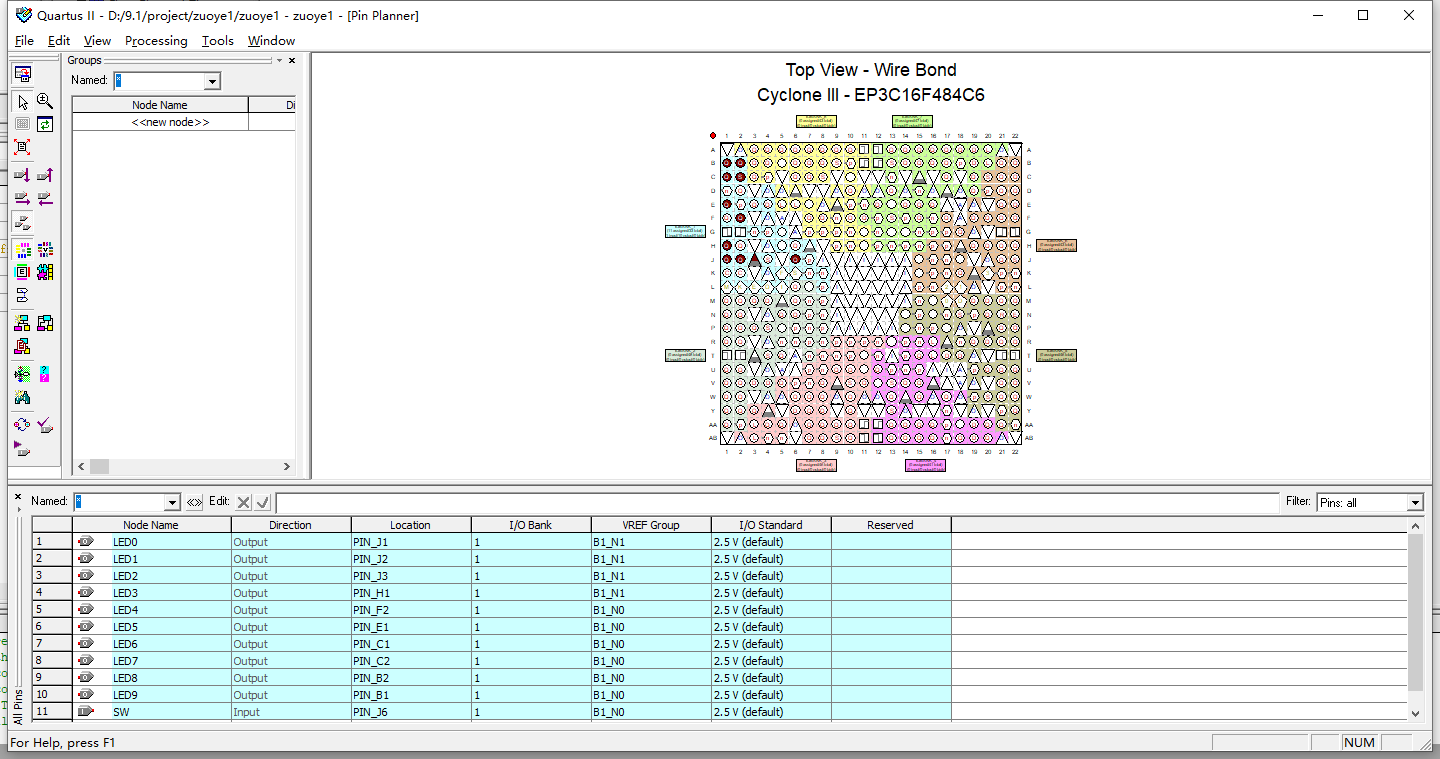Click the Edit value input field
The height and width of the screenshot is (759, 1440).
[777, 502]
